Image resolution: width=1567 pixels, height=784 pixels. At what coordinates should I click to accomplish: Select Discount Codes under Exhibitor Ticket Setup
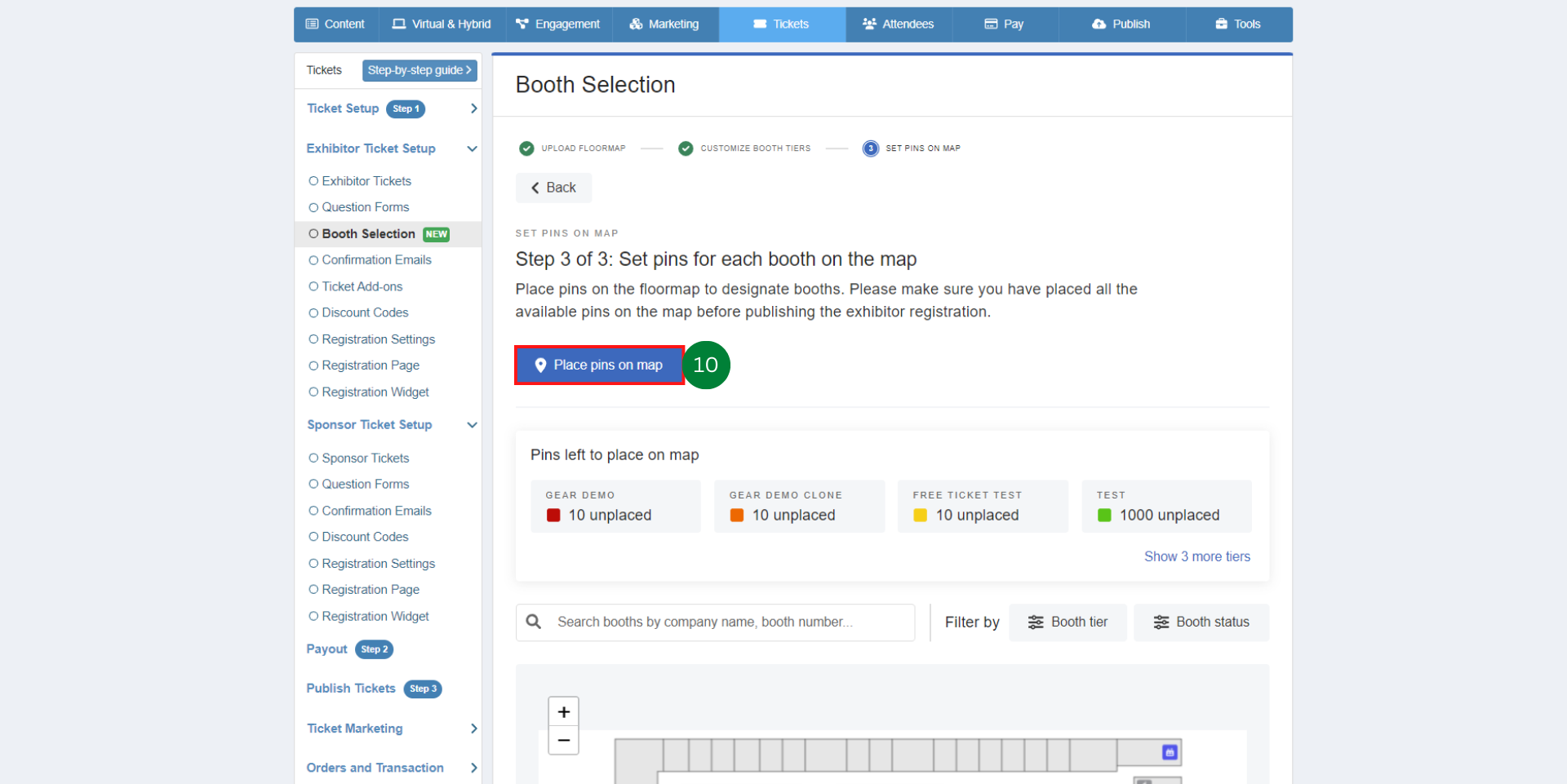tap(365, 312)
